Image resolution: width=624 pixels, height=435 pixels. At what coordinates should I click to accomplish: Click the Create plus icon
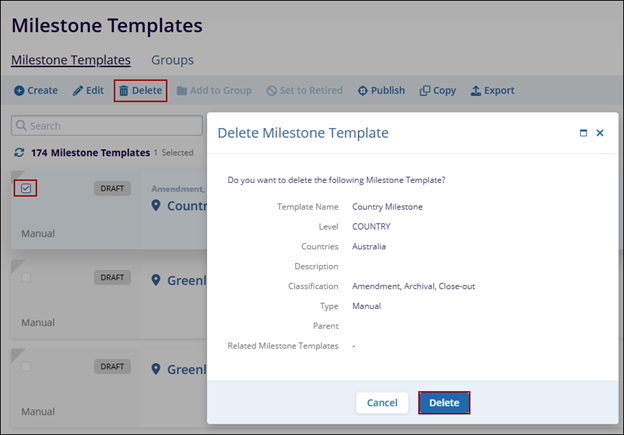tap(19, 91)
